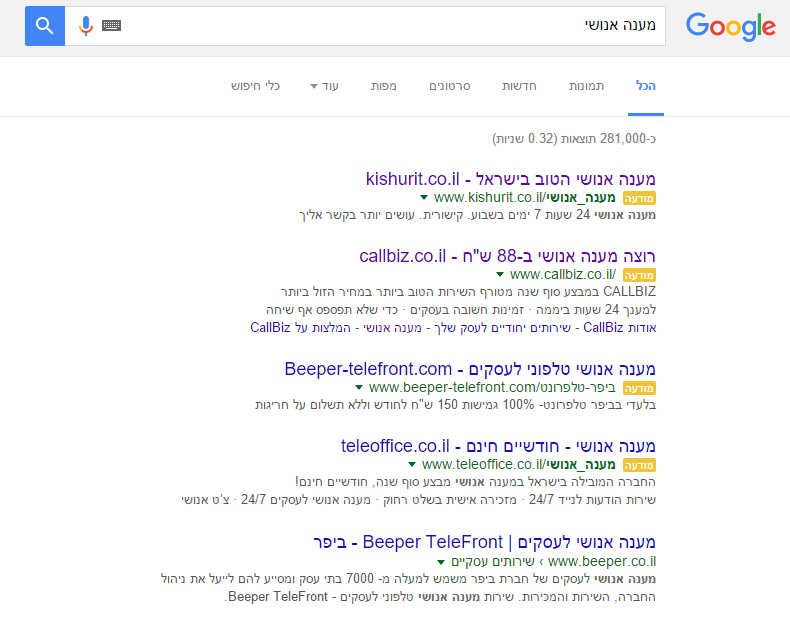Open the שירותים יחודיים לעסק שלך sitelink

[x=504, y=327]
